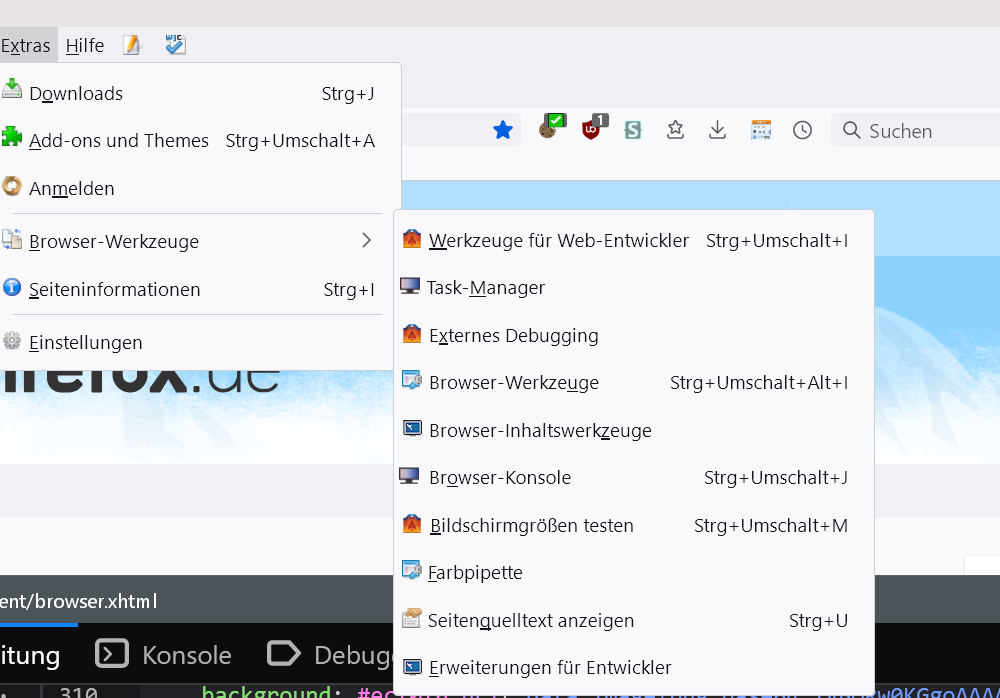Viewport: 1000px width, 698px height.
Task: Click the blue bookmark star icon
Action: pos(503,130)
